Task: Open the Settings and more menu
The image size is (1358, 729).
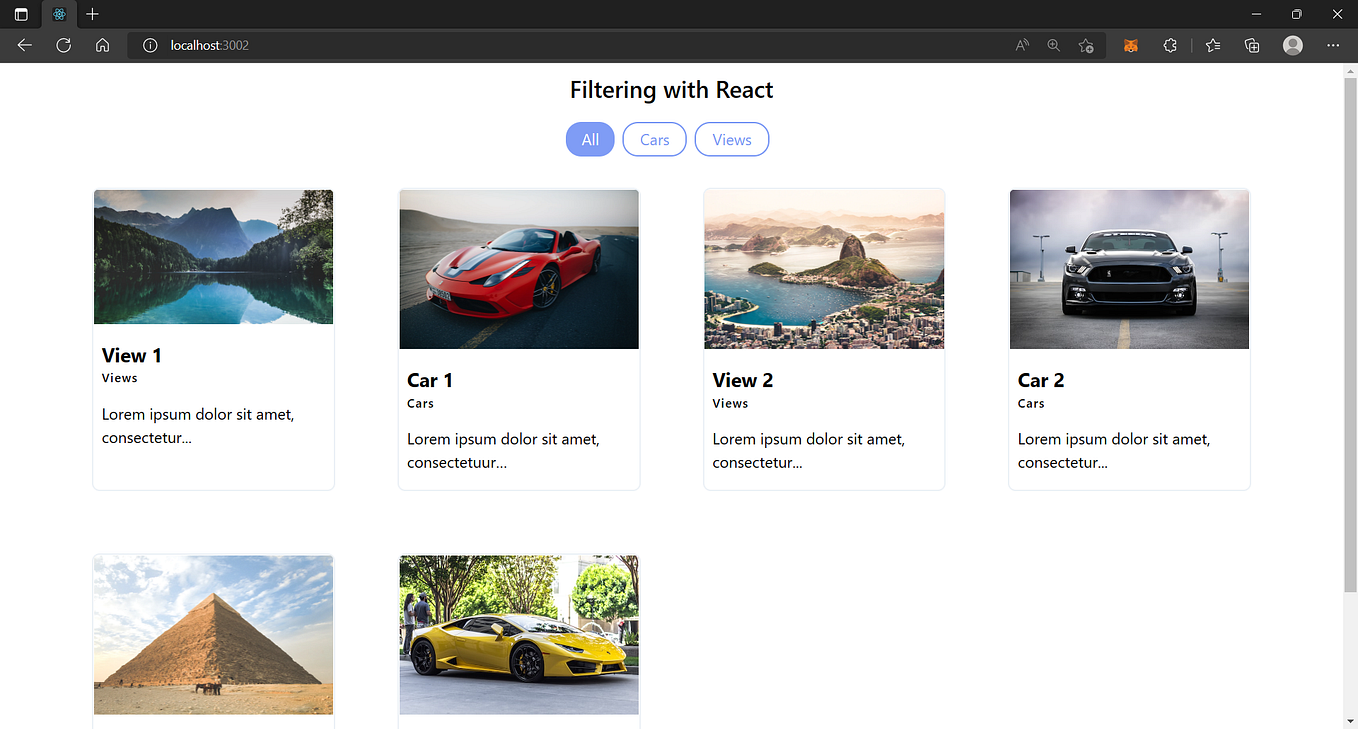Action: click(x=1333, y=45)
